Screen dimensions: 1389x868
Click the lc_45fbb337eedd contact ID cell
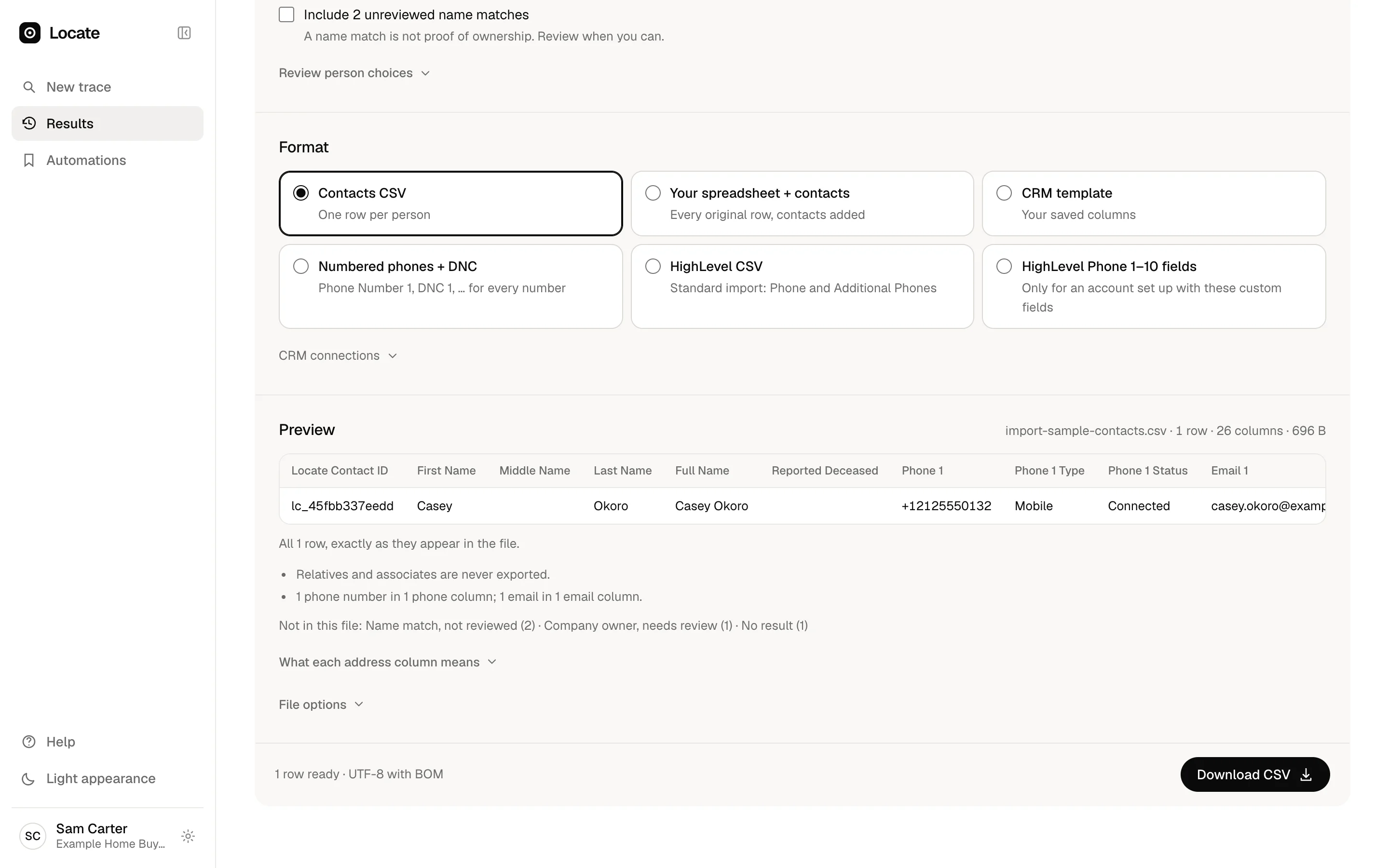(x=342, y=506)
